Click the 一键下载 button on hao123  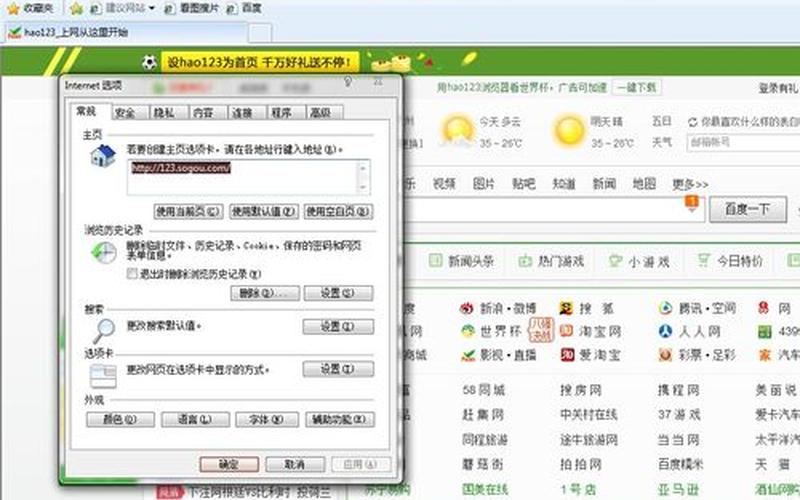(x=637, y=87)
